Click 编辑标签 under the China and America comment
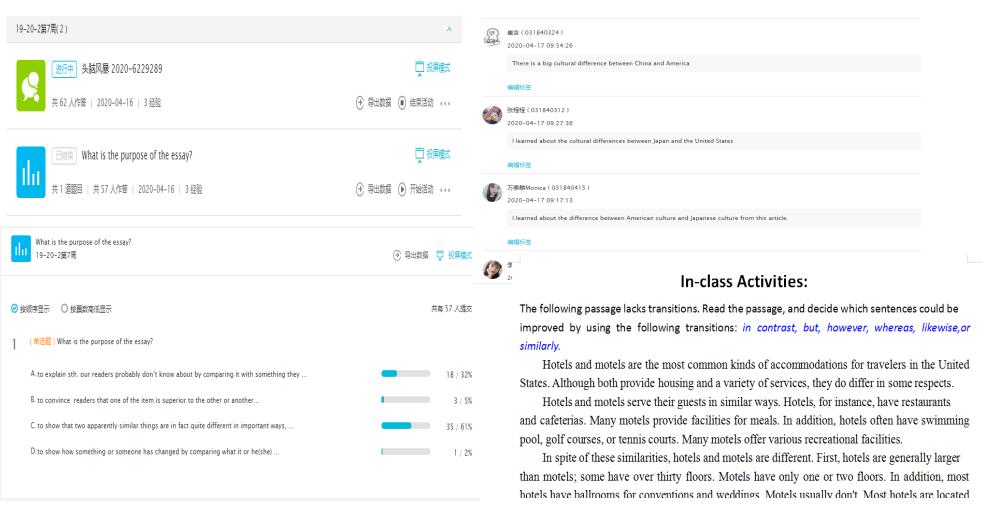The width and height of the screenshot is (983, 507). (517, 87)
